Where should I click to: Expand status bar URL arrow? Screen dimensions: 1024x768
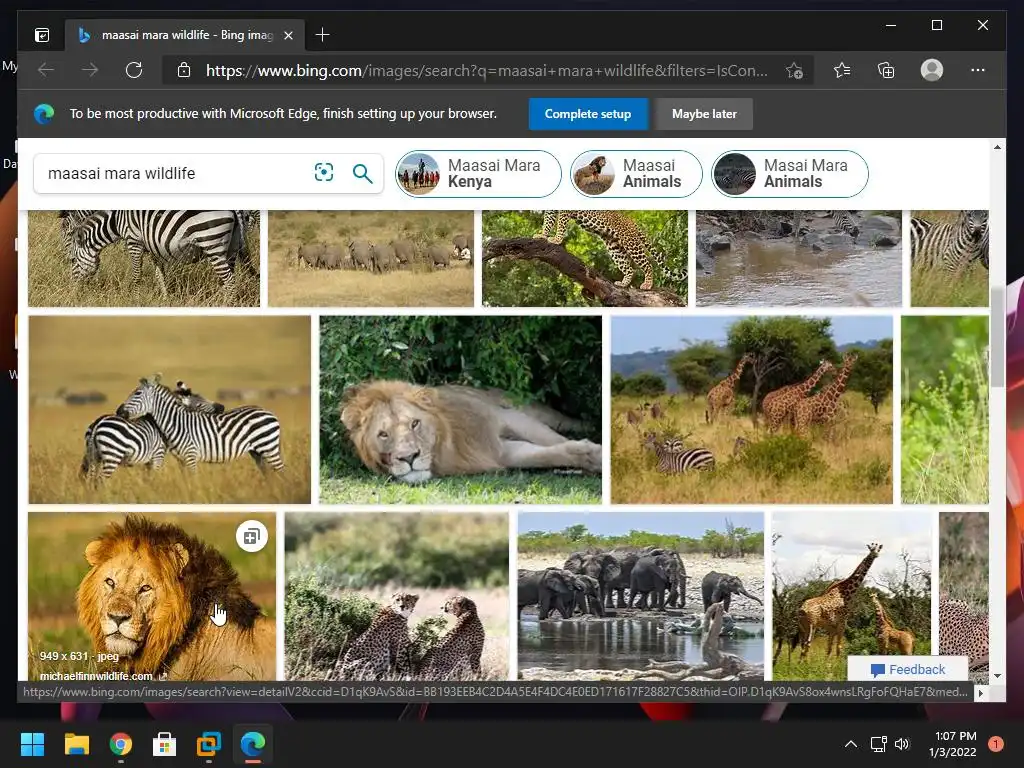point(981,693)
